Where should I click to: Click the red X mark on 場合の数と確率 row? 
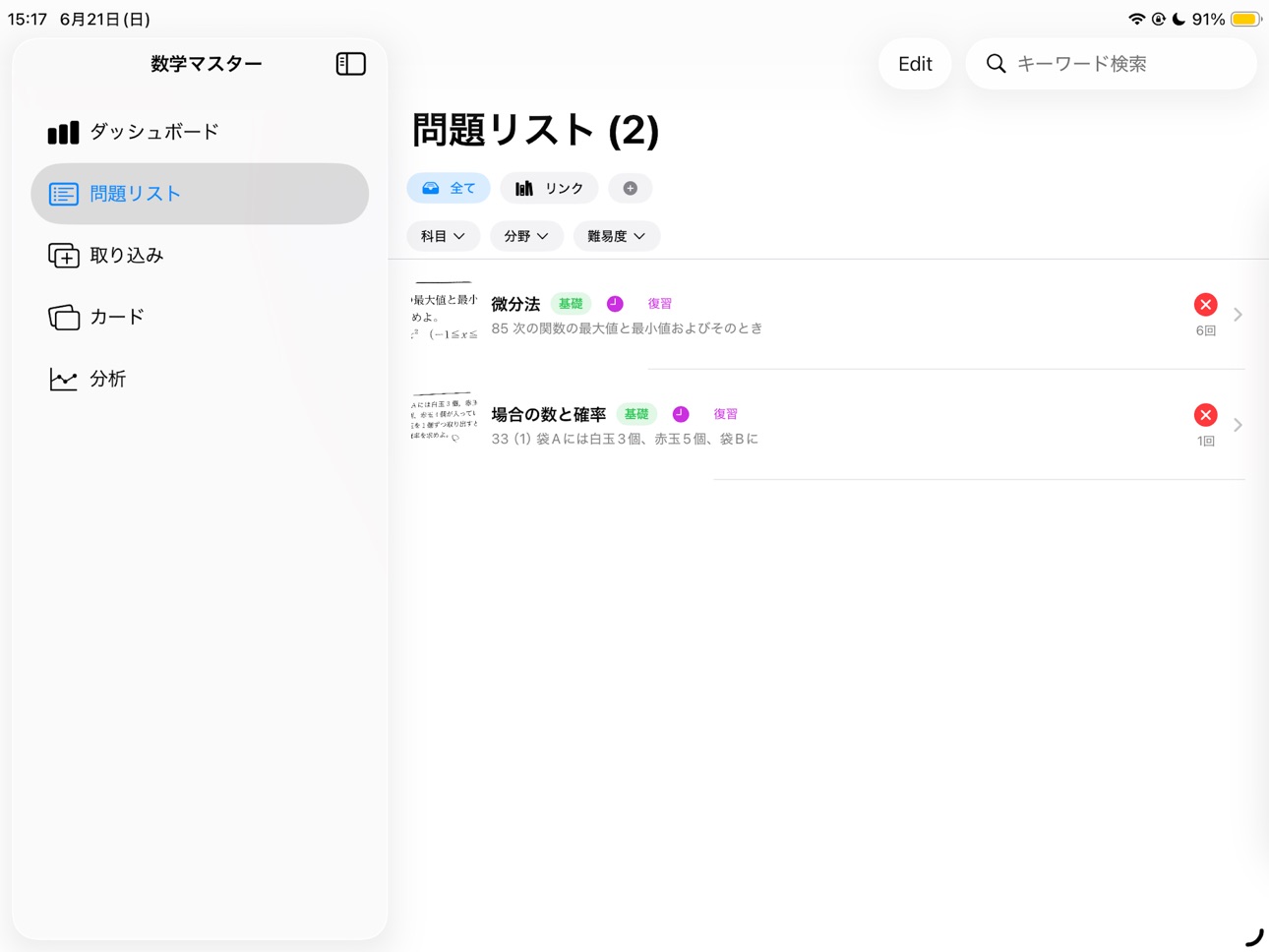[1205, 415]
